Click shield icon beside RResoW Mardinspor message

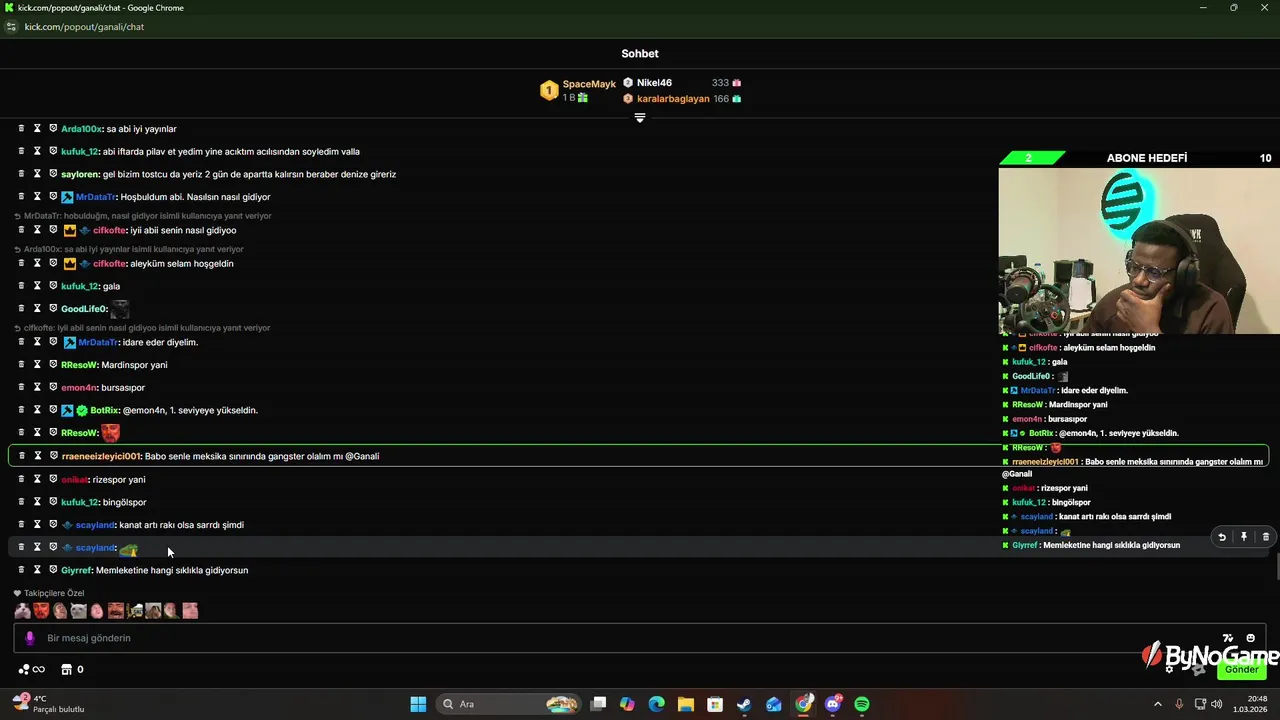53,364
